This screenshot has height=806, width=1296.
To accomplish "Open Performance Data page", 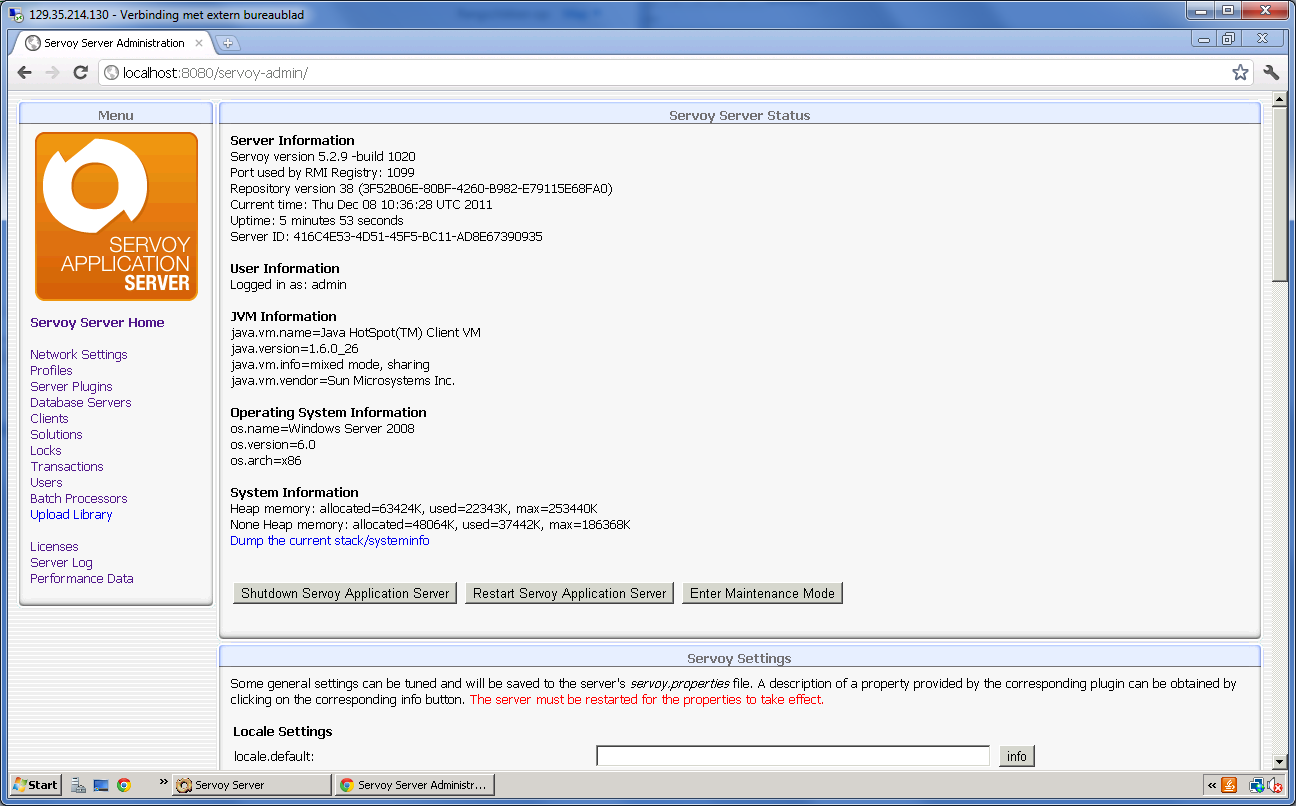I will point(81,578).
